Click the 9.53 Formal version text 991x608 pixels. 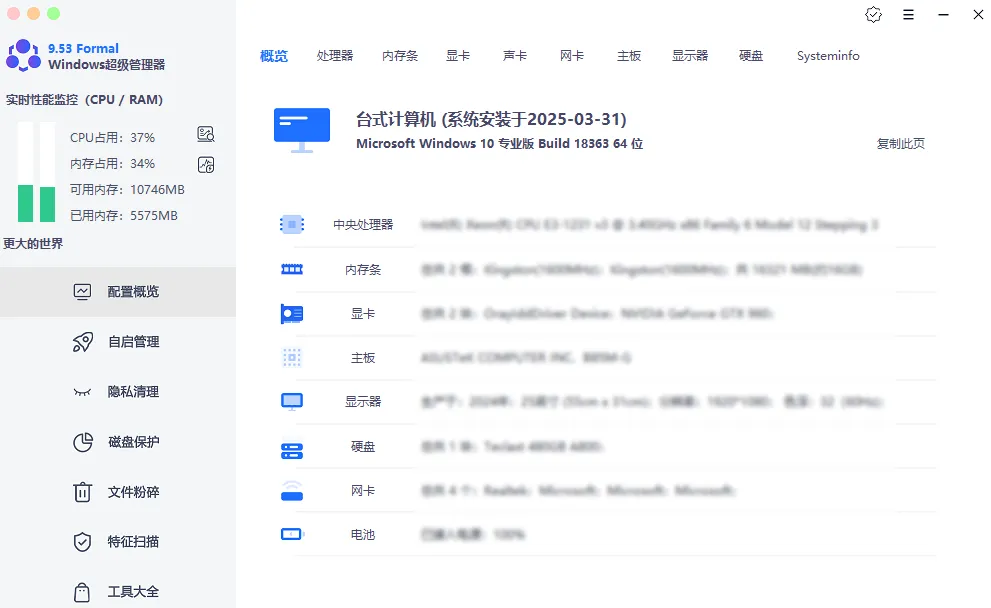(83, 48)
